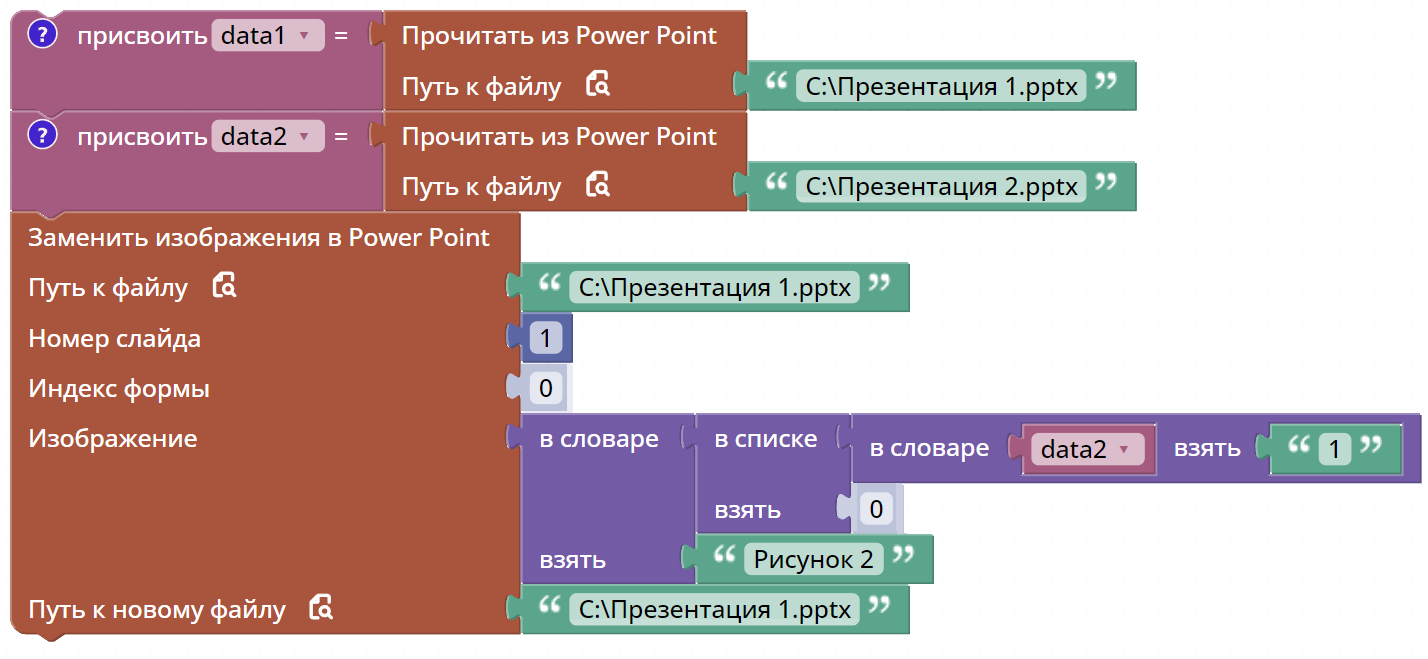1428x659 pixels.
Task: Edit text C:\Презентация 2.pptx
Action: click(941, 186)
